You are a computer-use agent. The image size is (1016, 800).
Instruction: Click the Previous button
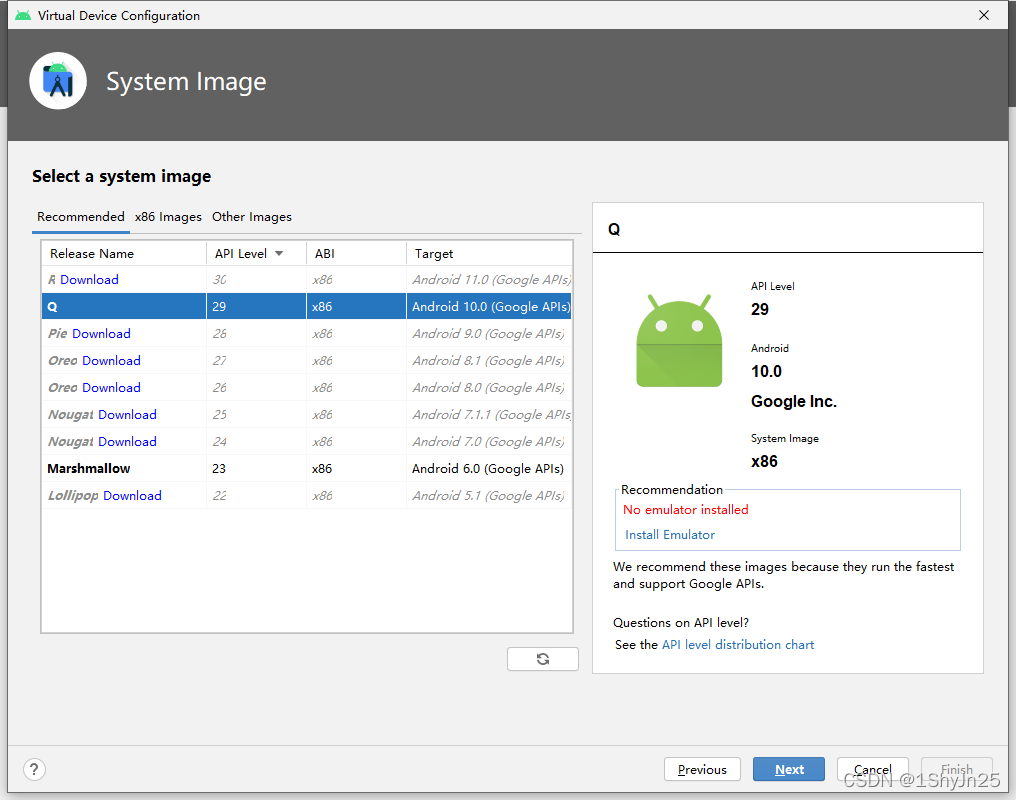(x=702, y=770)
